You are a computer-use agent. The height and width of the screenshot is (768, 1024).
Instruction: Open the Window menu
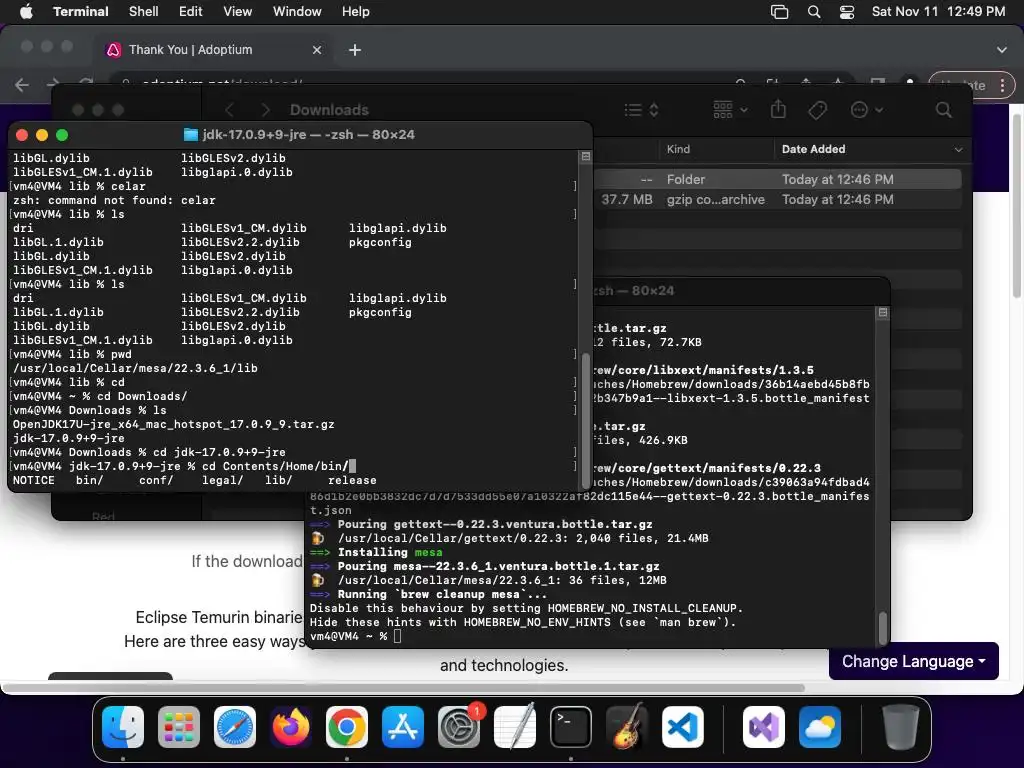pos(297,12)
